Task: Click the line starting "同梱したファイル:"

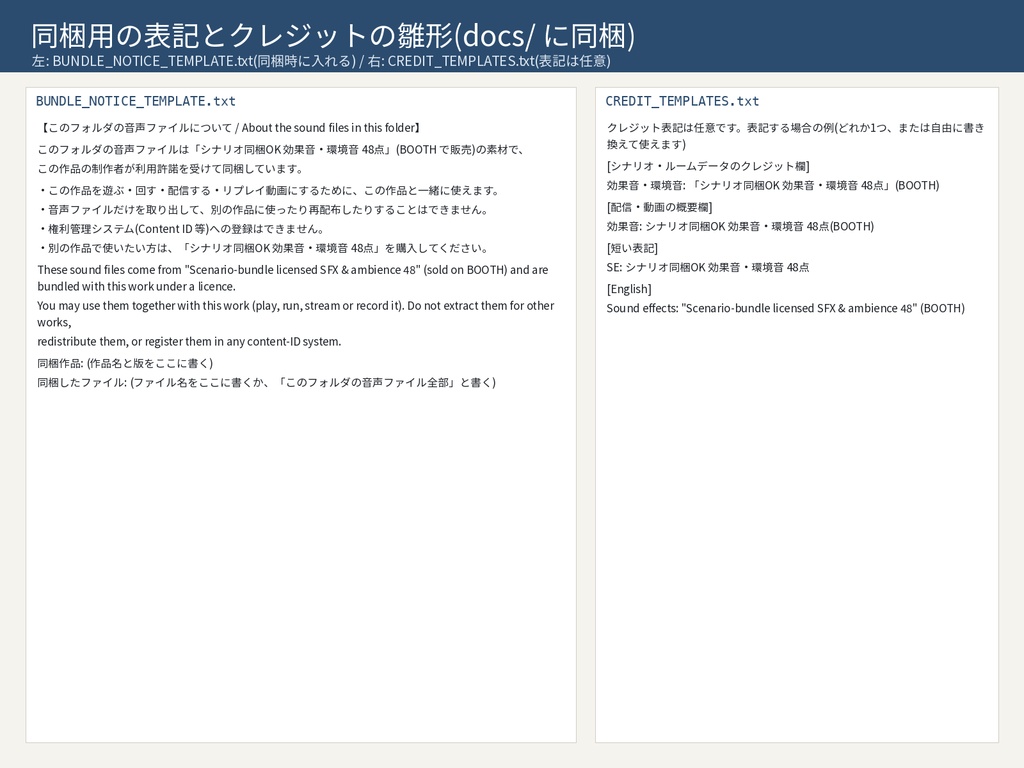Action: [267, 383]
